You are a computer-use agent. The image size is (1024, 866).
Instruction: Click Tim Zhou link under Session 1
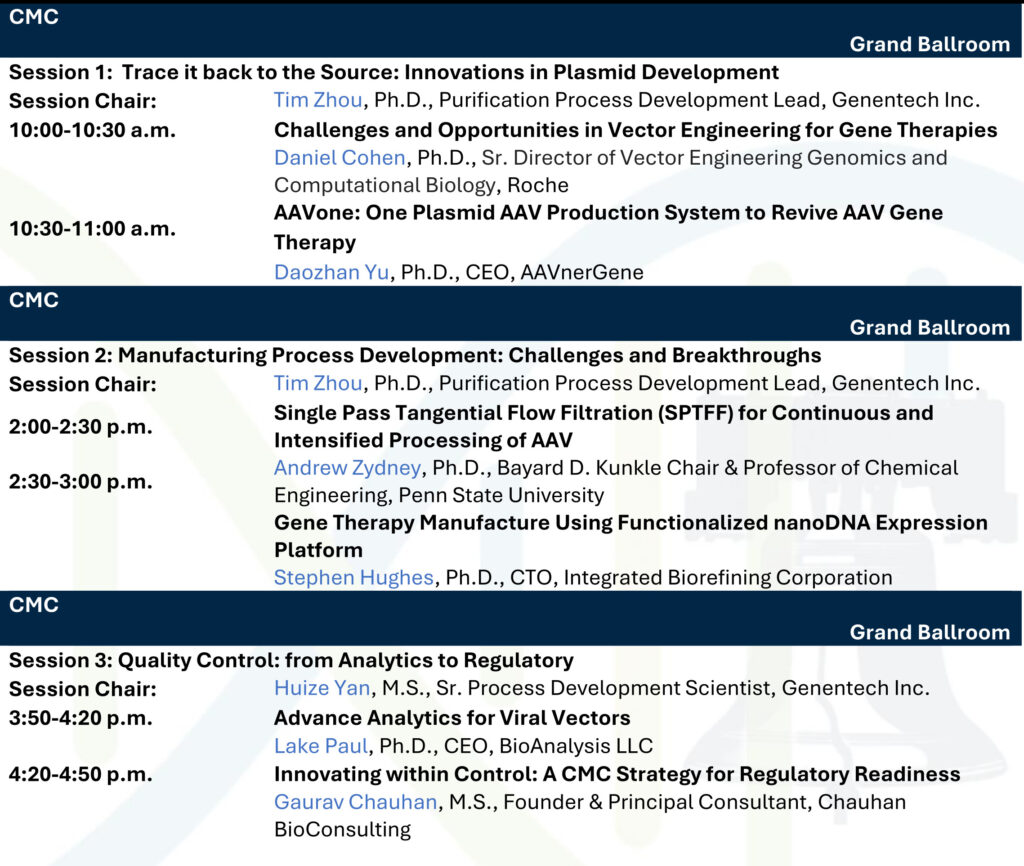[x=318, y=100]
